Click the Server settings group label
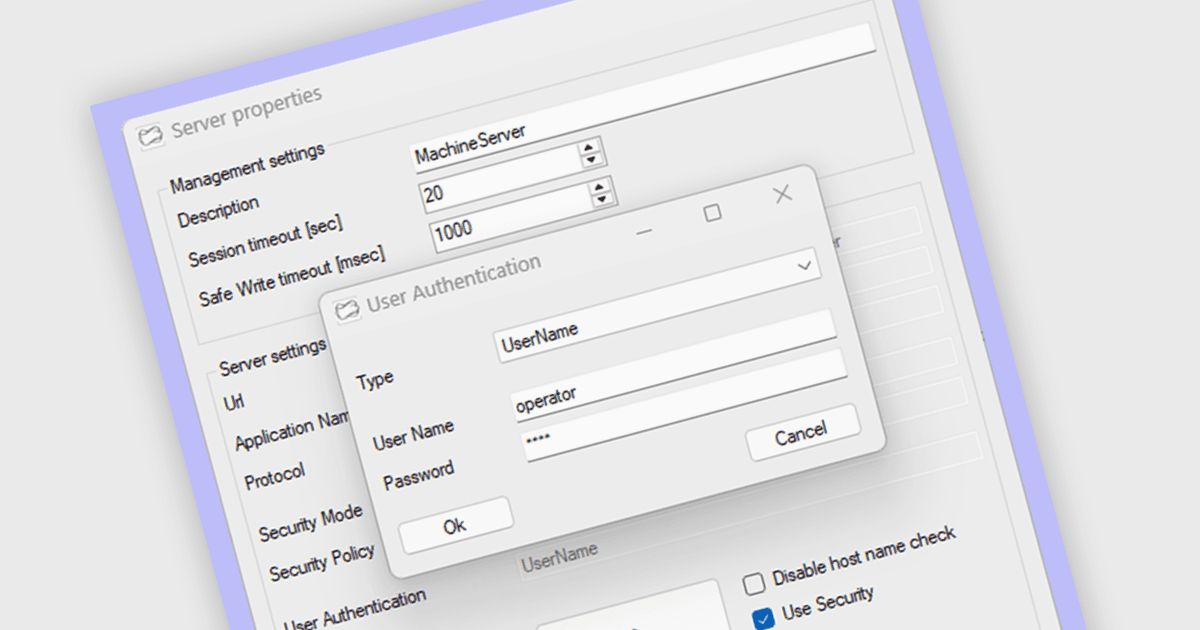Image resolution: width=1200 pixels, height=630 pixels. [273, 357]
